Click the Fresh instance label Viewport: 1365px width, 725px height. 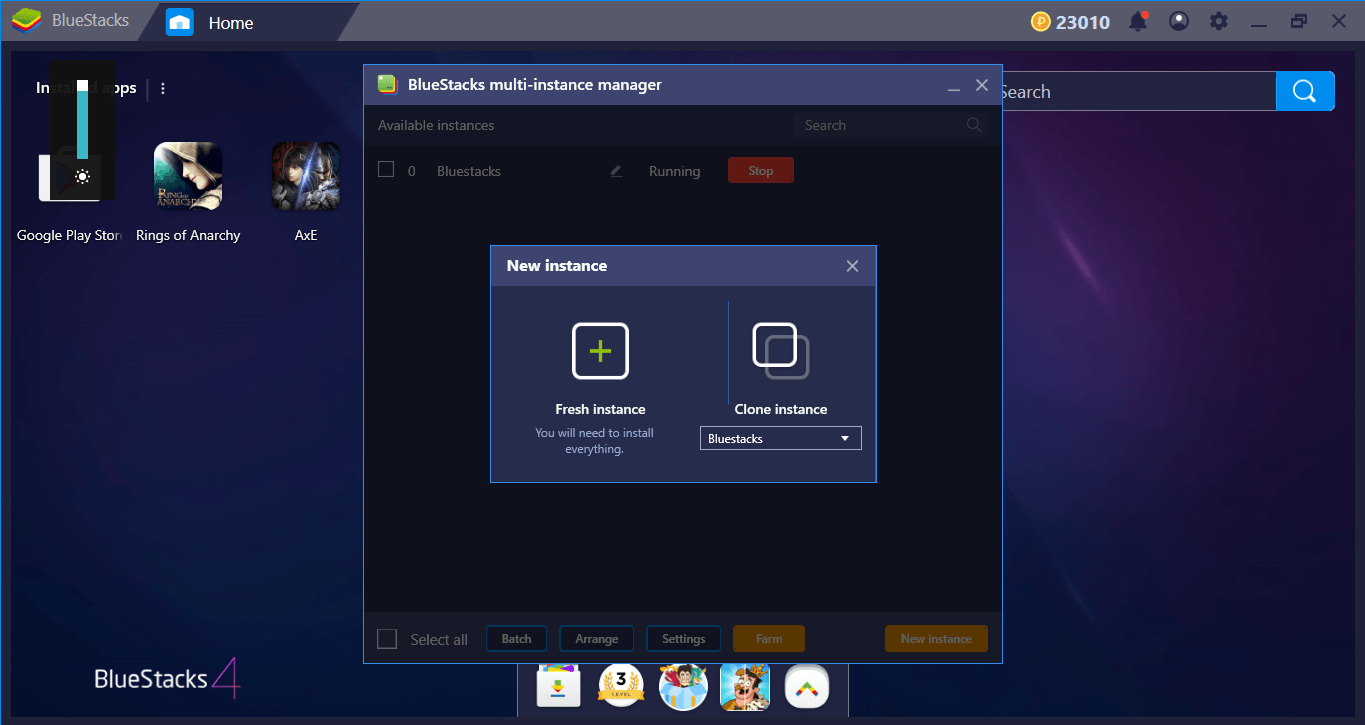tap(600, 409)
